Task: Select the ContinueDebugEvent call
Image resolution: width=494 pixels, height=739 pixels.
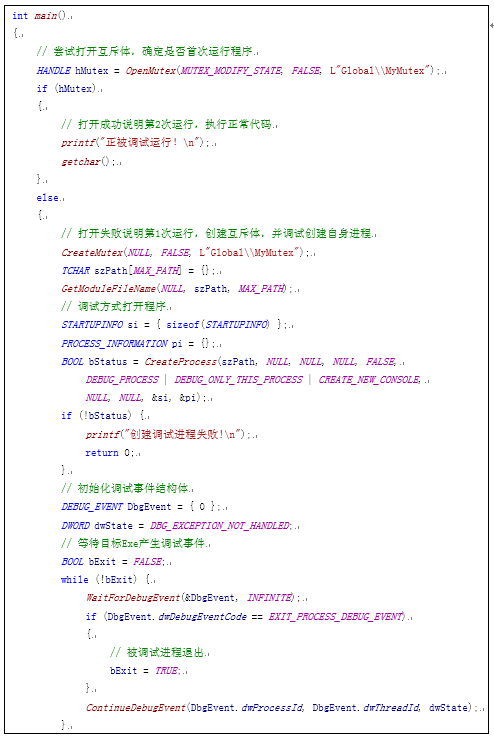Action: 282,707
